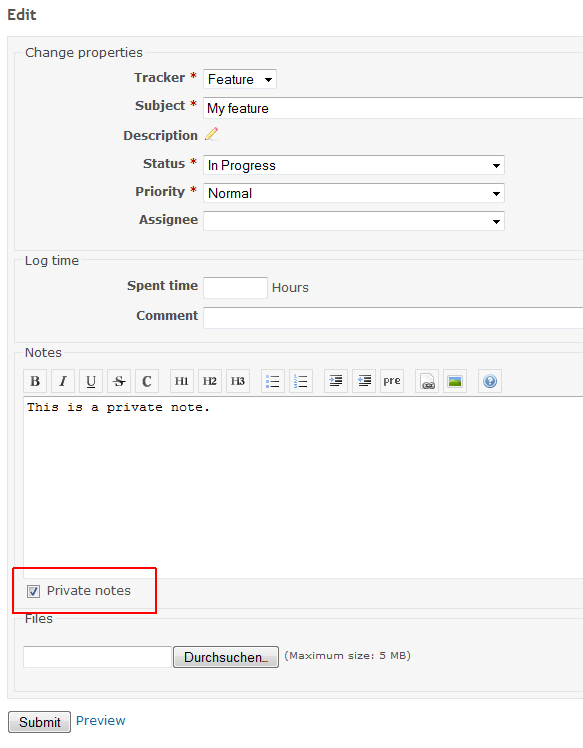Edit description using the pencil icon
Screen dimensions: 583x748
click(x=211, y=134)
